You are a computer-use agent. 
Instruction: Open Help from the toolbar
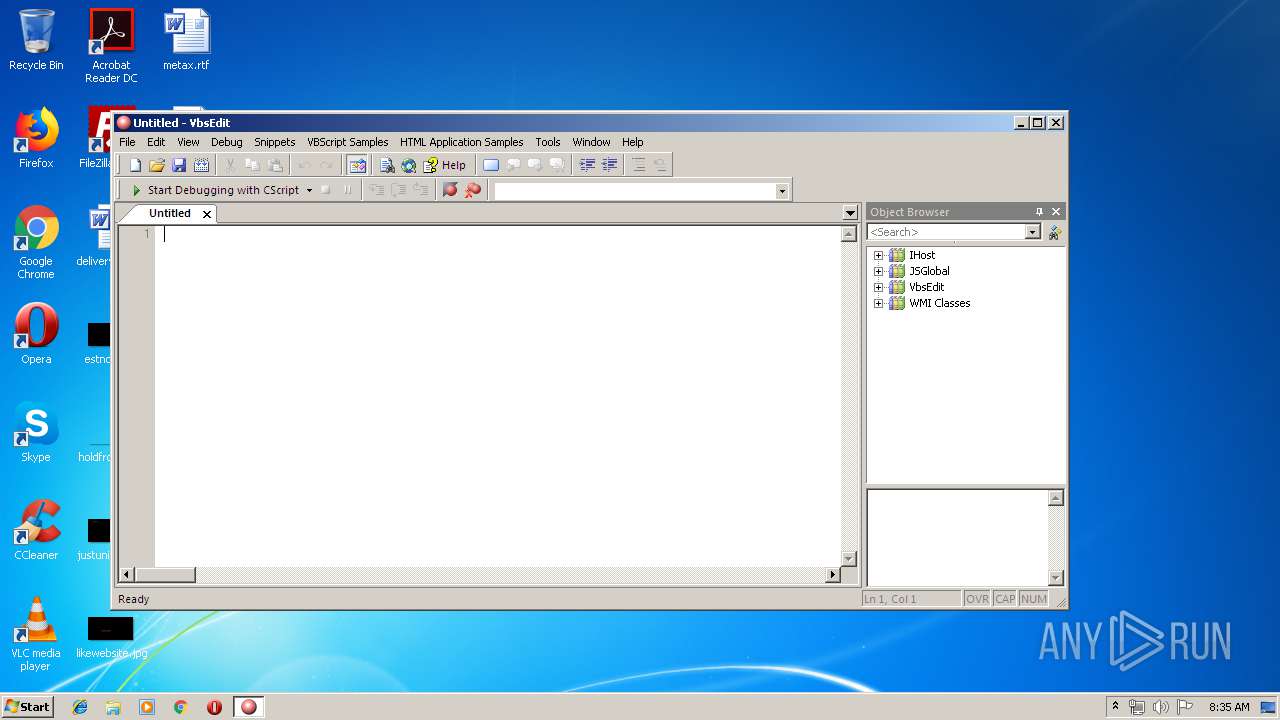tap(445, 165)
